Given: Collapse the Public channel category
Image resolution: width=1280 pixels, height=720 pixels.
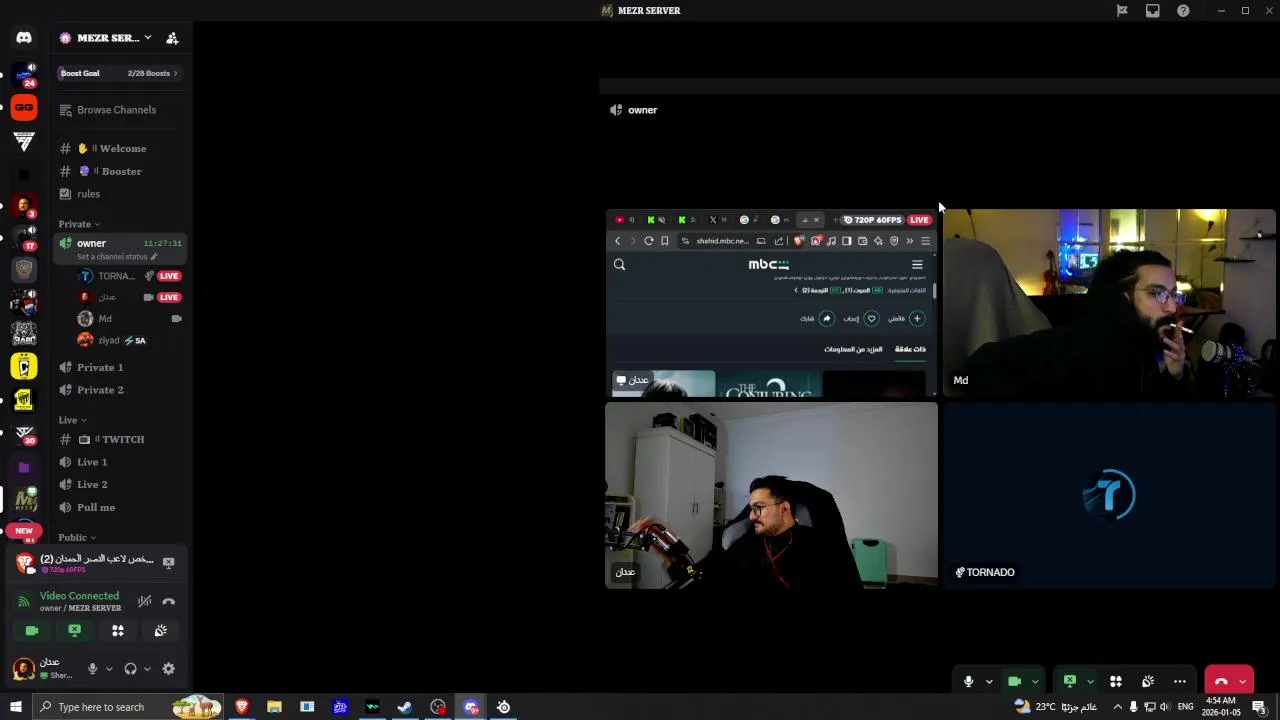Looking at the screenshot, I should (x=77, y=537).
